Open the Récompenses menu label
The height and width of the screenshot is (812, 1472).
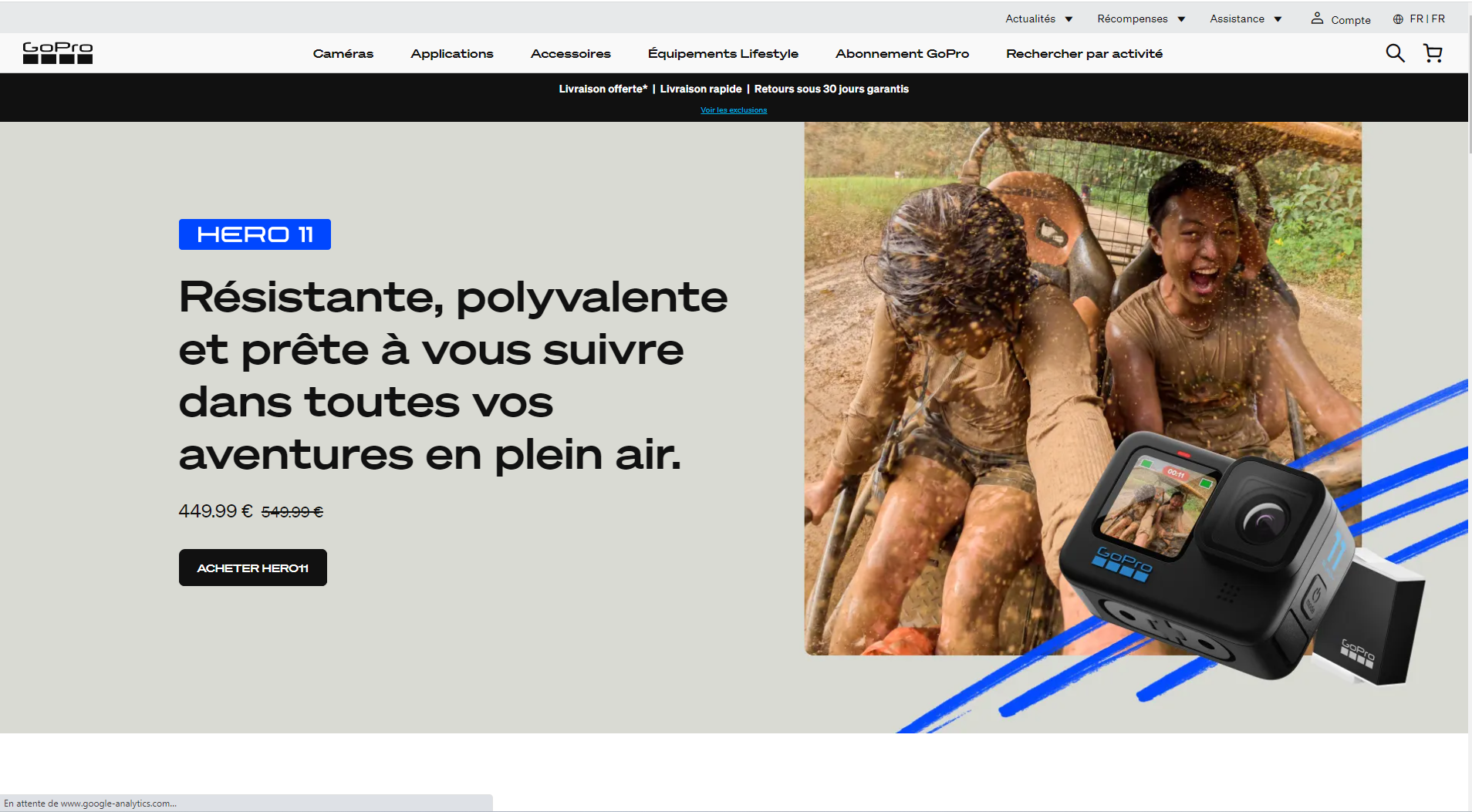point(1133,19)
